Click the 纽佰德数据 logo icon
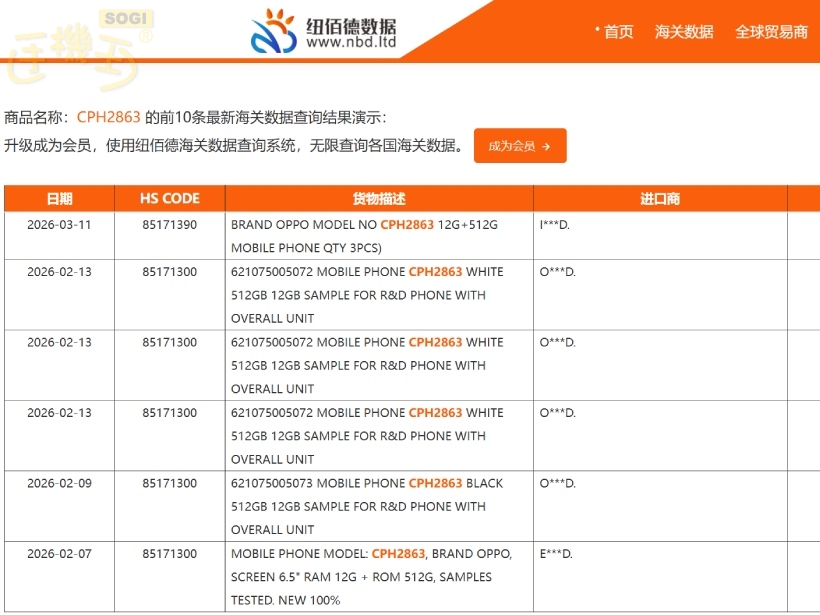 click(x=273, y=31)
